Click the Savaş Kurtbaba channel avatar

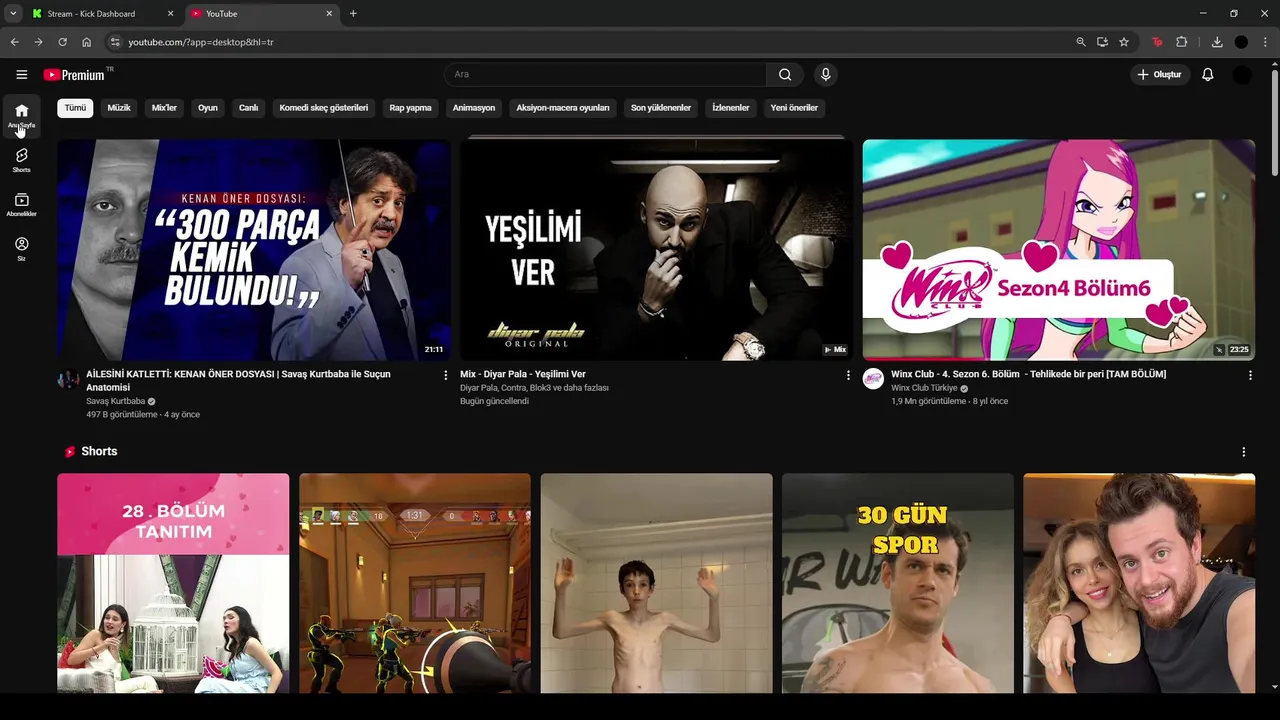coord(68,379)
